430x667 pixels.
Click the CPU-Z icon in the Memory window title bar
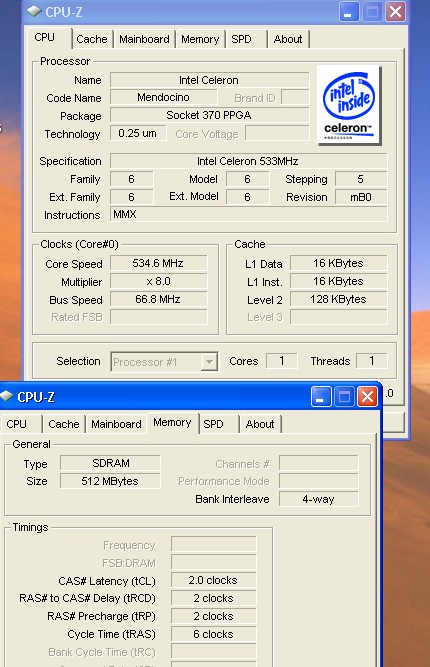point(7,396)
